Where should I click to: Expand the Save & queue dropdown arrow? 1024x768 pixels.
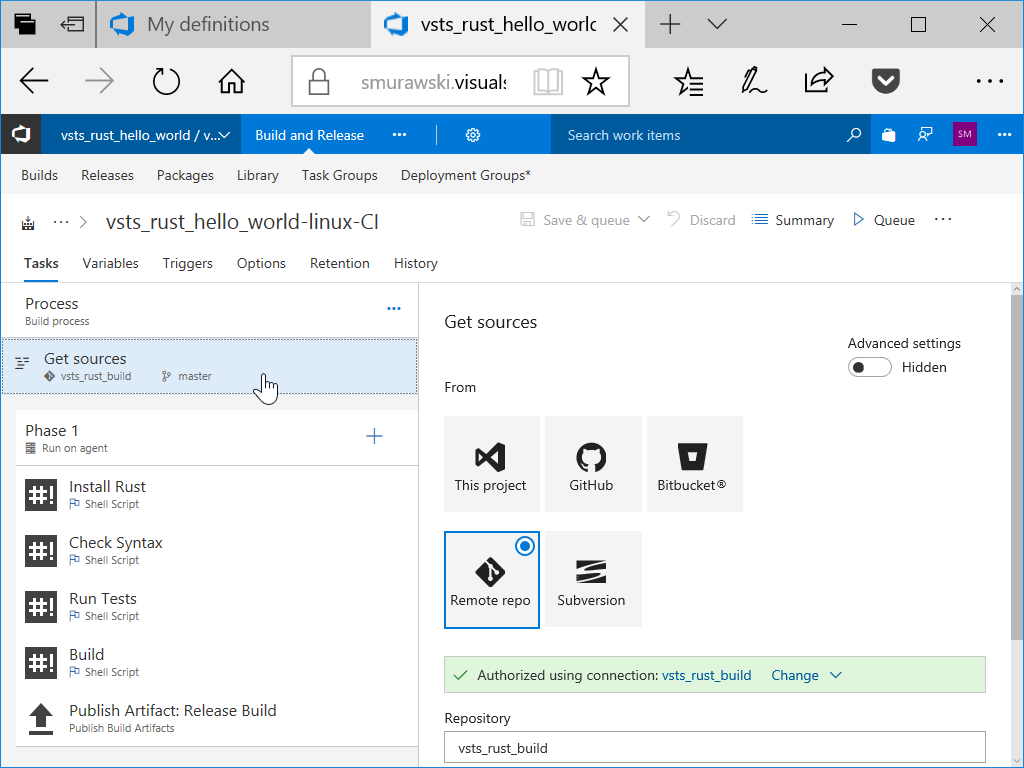(x=644, y=219)
